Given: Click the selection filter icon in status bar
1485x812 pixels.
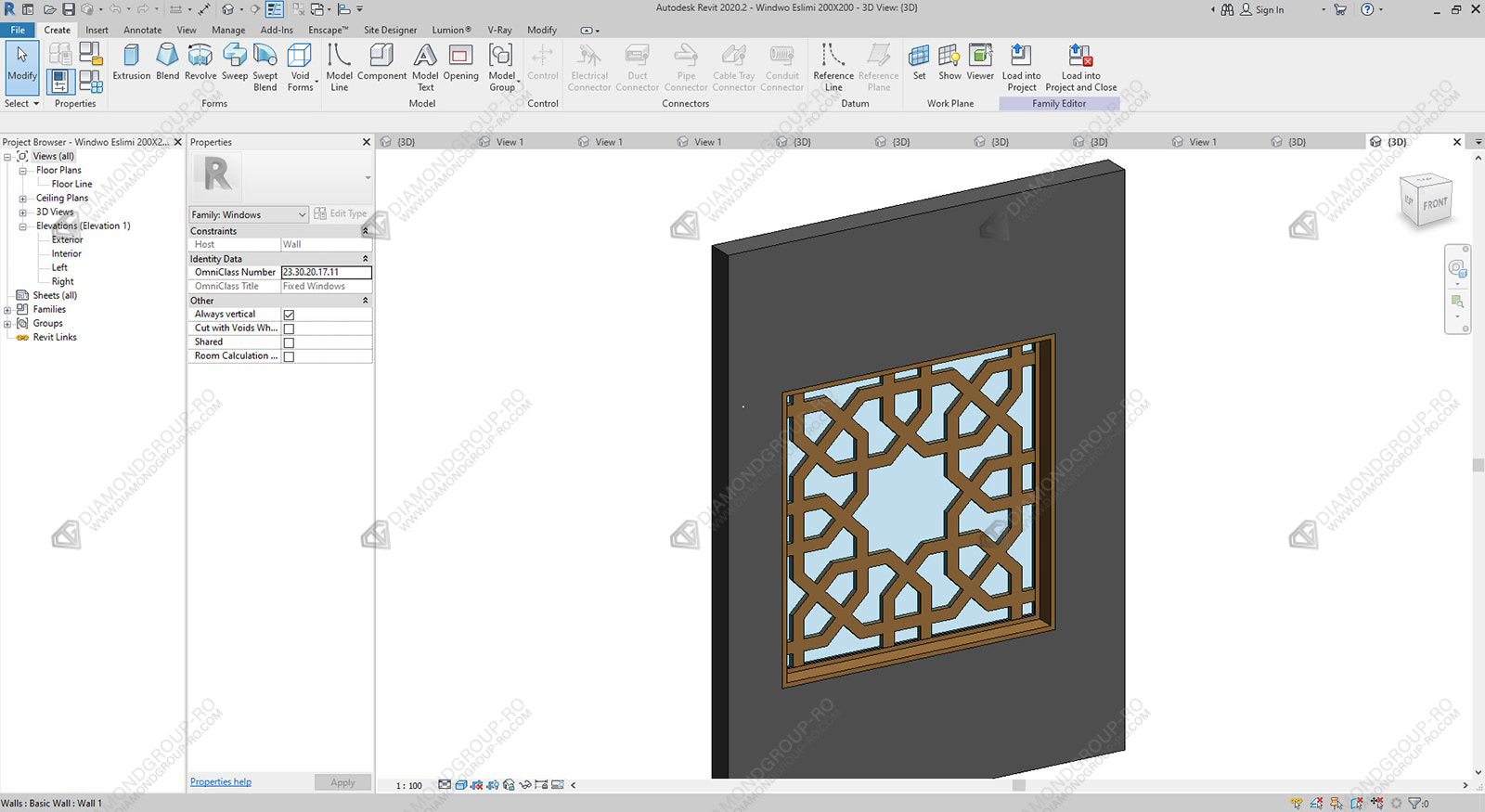Looking at the screenshot, I should click(1414, 804).
